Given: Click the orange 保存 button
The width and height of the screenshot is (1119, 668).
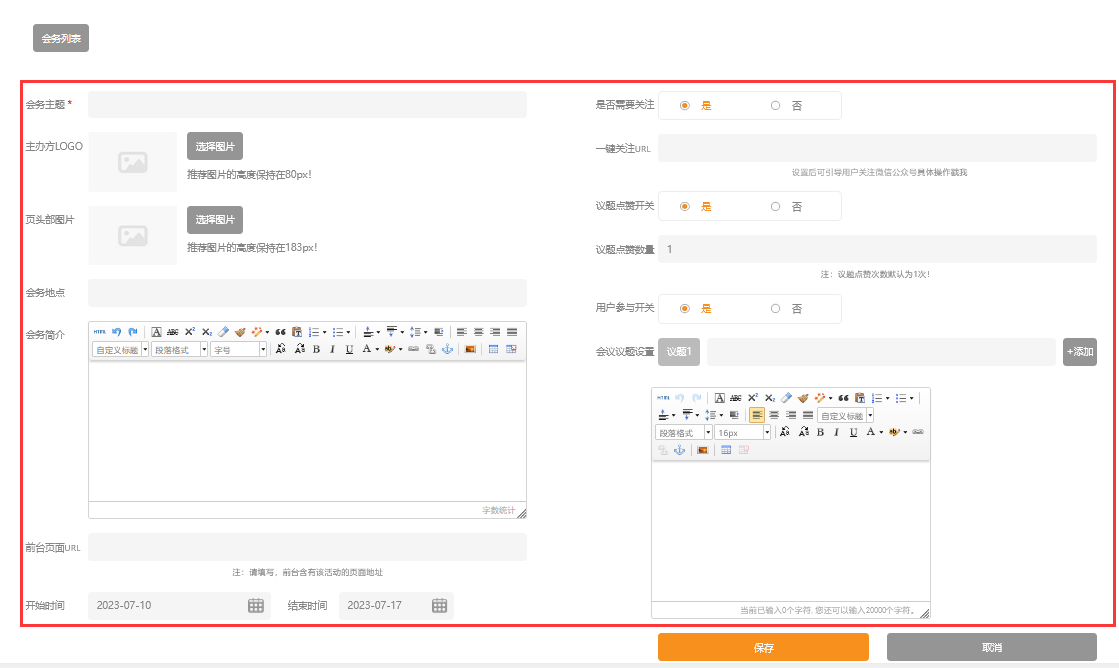Looking at the screenshot, I should (x=764, y=647).
